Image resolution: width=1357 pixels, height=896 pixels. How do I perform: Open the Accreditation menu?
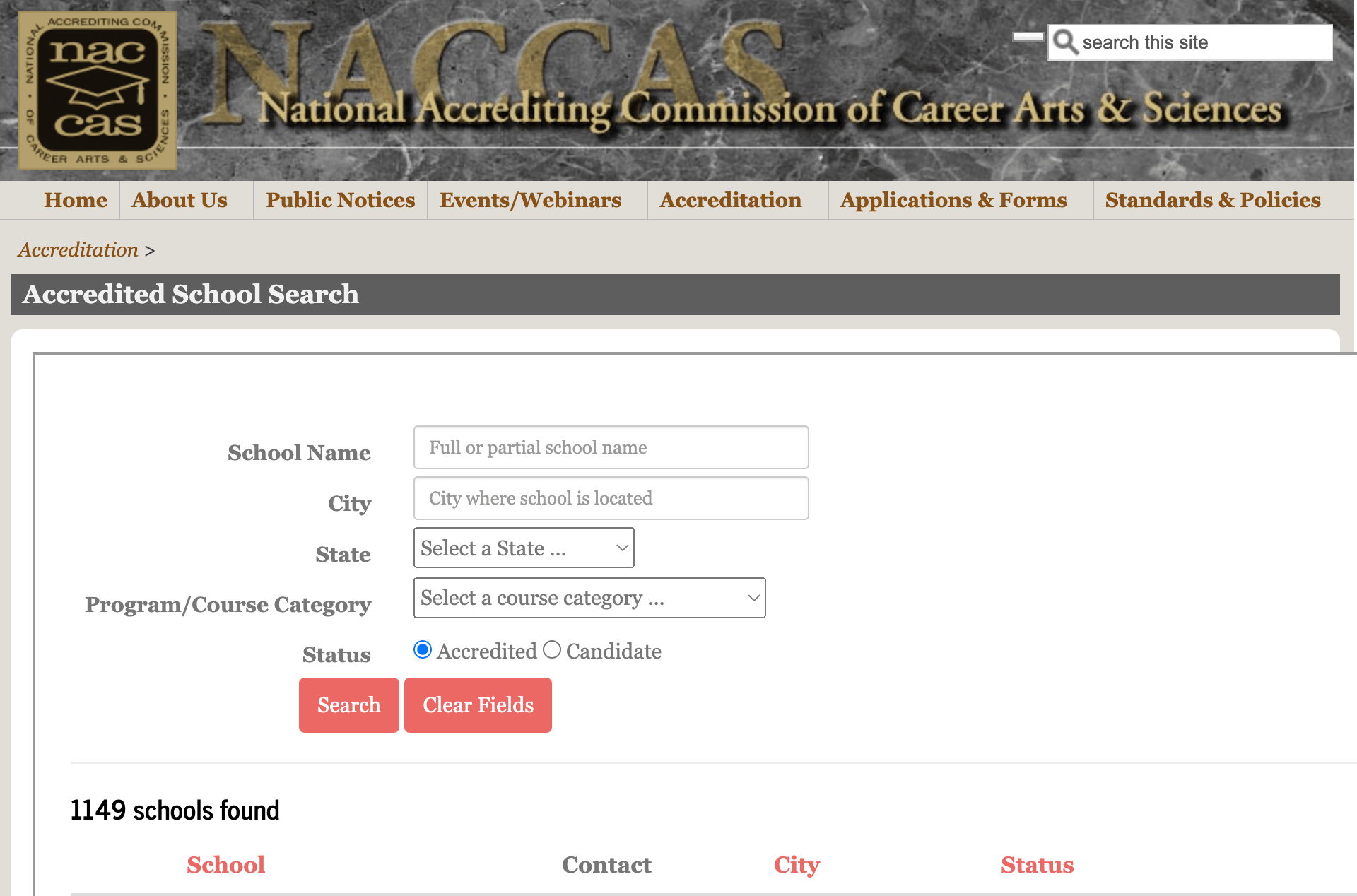pyautogui.click(x=730, y=200)
